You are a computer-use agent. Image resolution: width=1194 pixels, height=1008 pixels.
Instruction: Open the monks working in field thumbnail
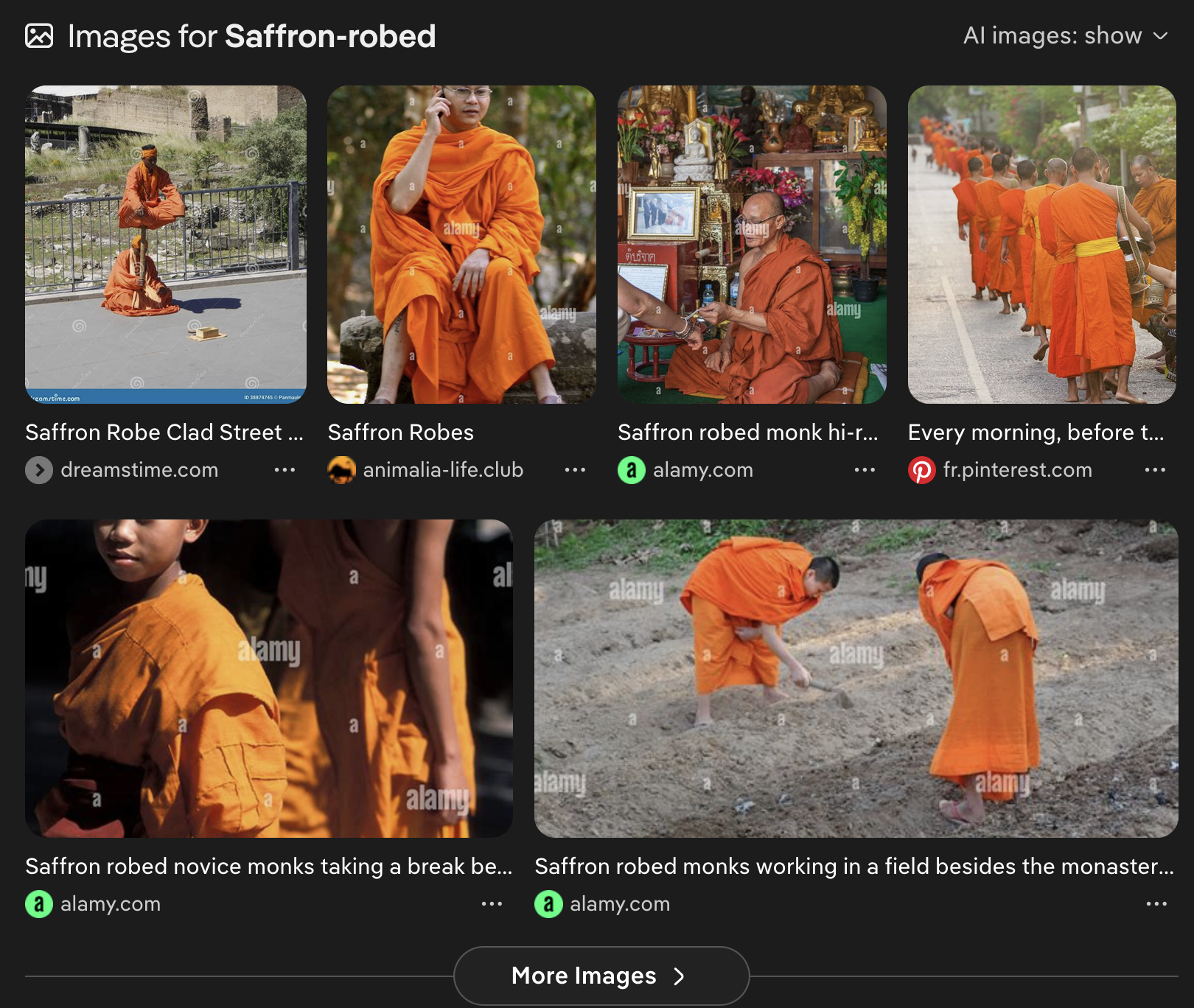click(856, 679)
